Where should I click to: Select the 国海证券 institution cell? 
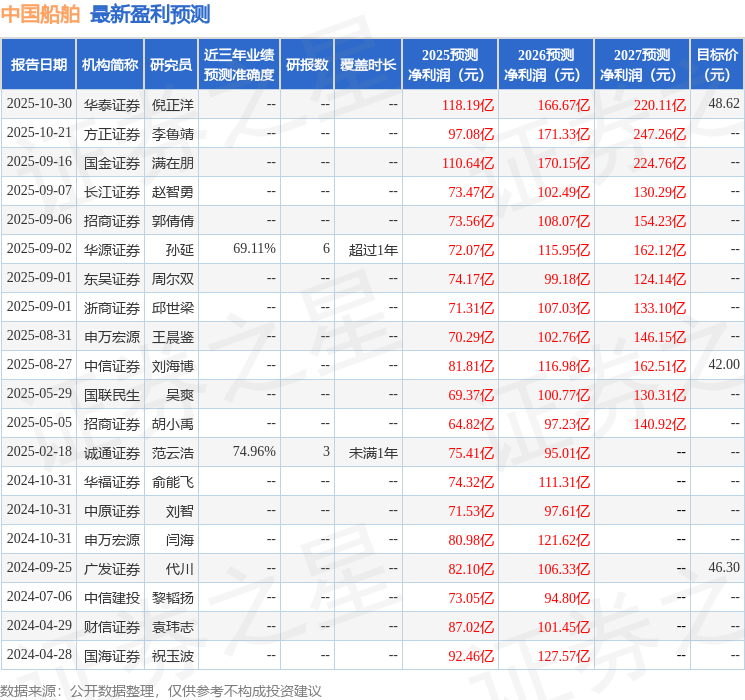[112, 656]
